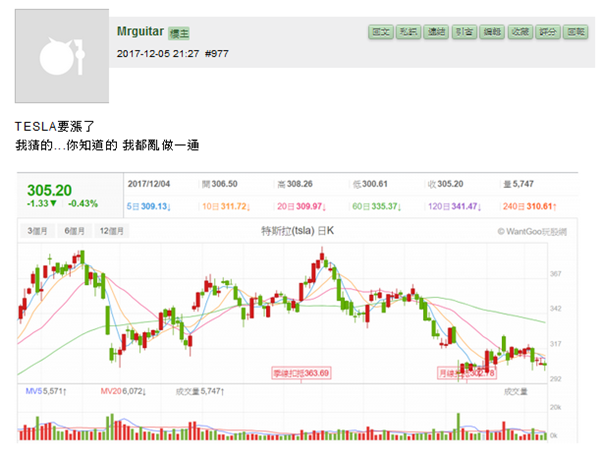Click the 回報 report button
608x453 pixels.
click(x=576, y=32)
